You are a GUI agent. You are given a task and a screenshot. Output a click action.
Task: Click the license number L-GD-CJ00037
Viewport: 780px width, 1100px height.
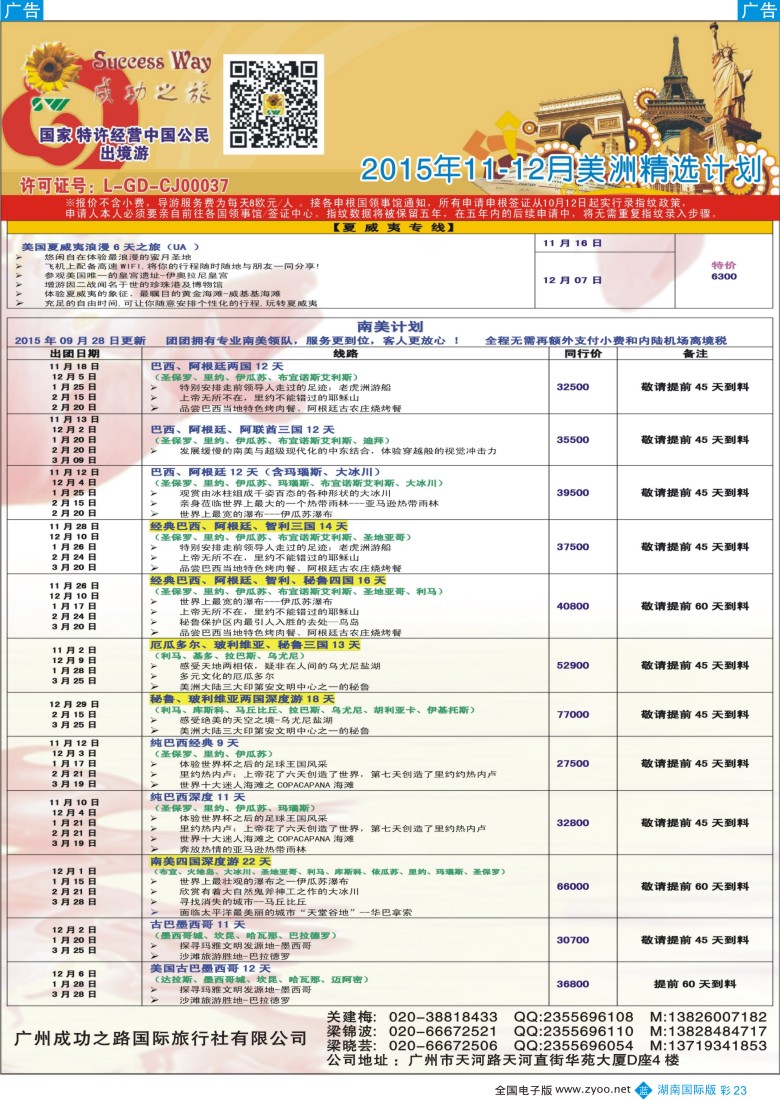click(166, 185)
